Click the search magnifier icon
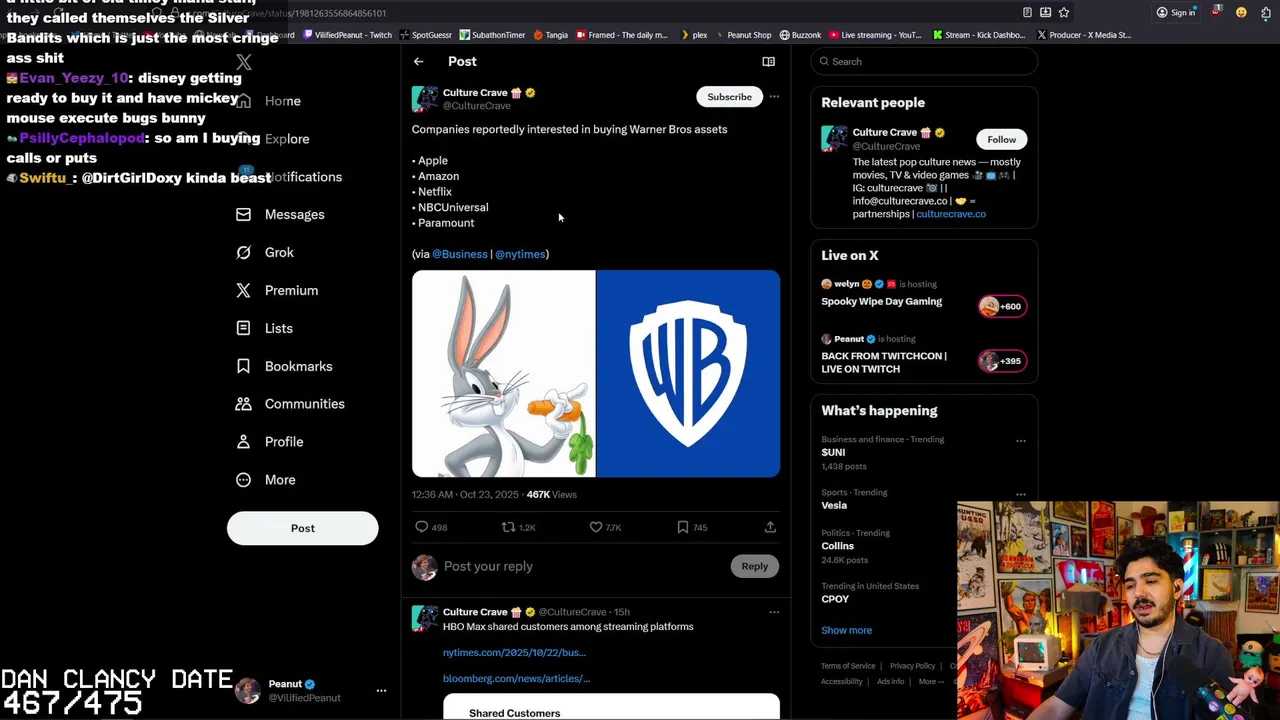The width and height of the screenshot is (1280, 720). coord(824,62)
